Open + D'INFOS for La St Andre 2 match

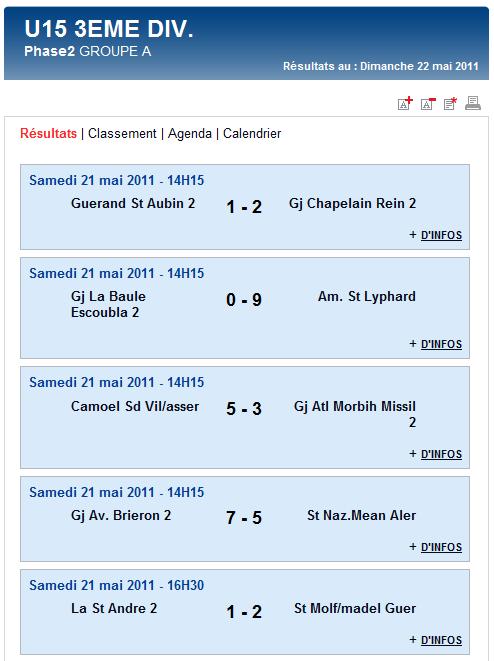click(436, 640)
